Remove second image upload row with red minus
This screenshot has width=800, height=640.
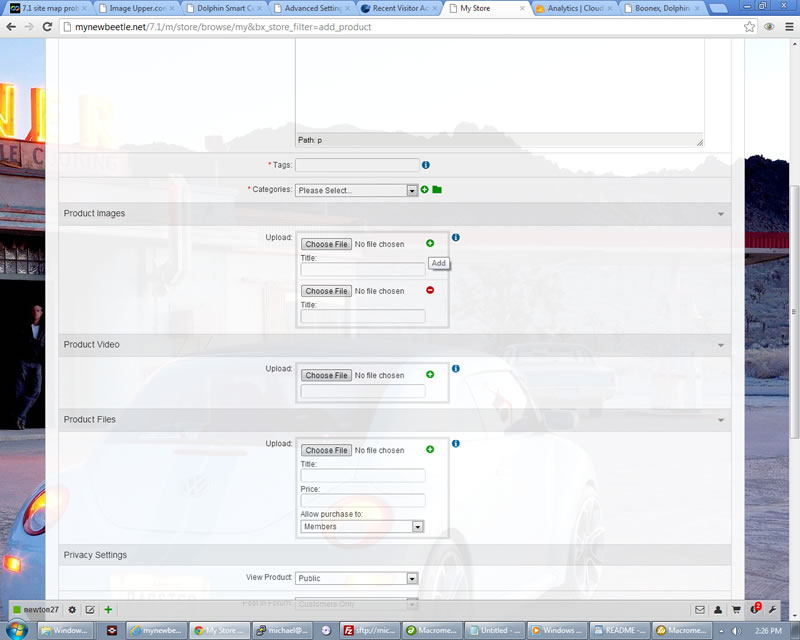click(430, 290)
